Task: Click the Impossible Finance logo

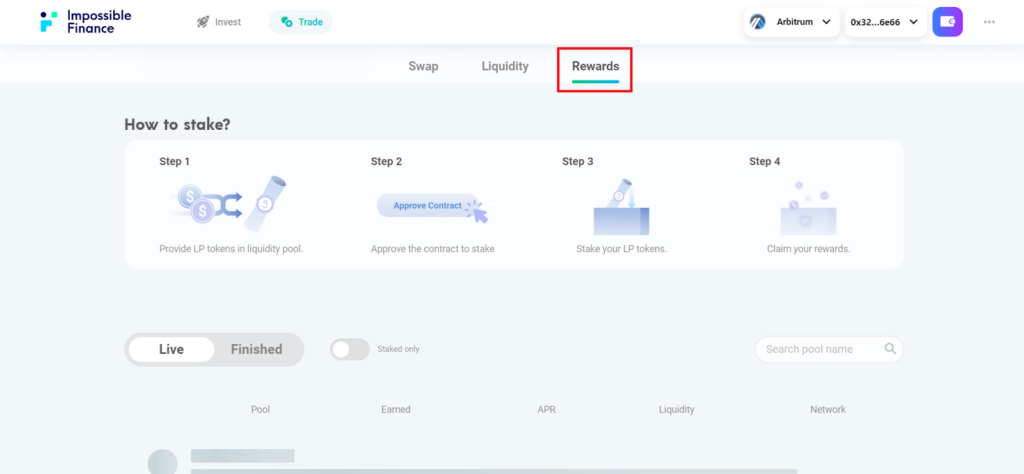Action: point(86,22)
